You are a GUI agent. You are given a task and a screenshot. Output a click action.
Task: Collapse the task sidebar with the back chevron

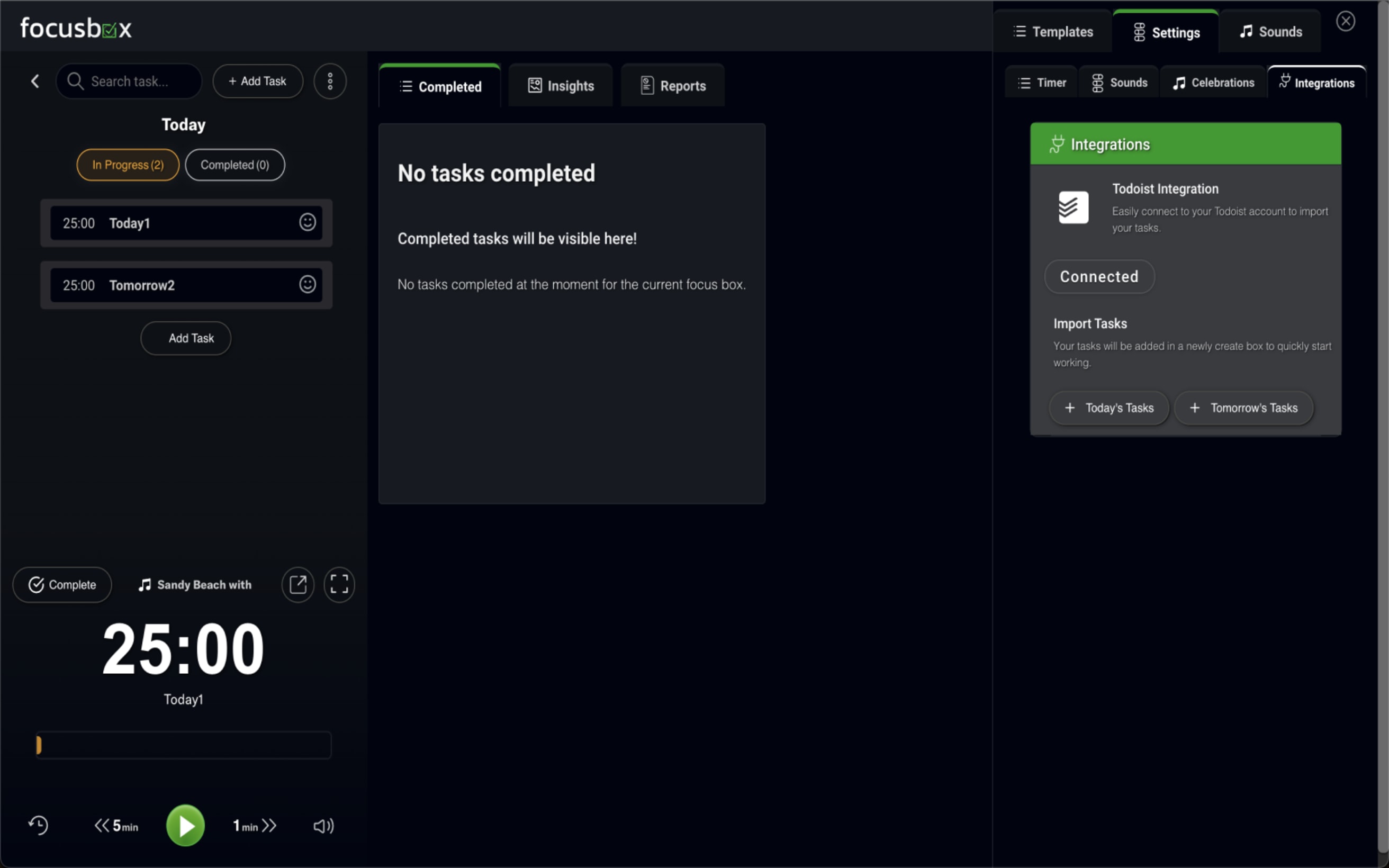pos(34,81)
